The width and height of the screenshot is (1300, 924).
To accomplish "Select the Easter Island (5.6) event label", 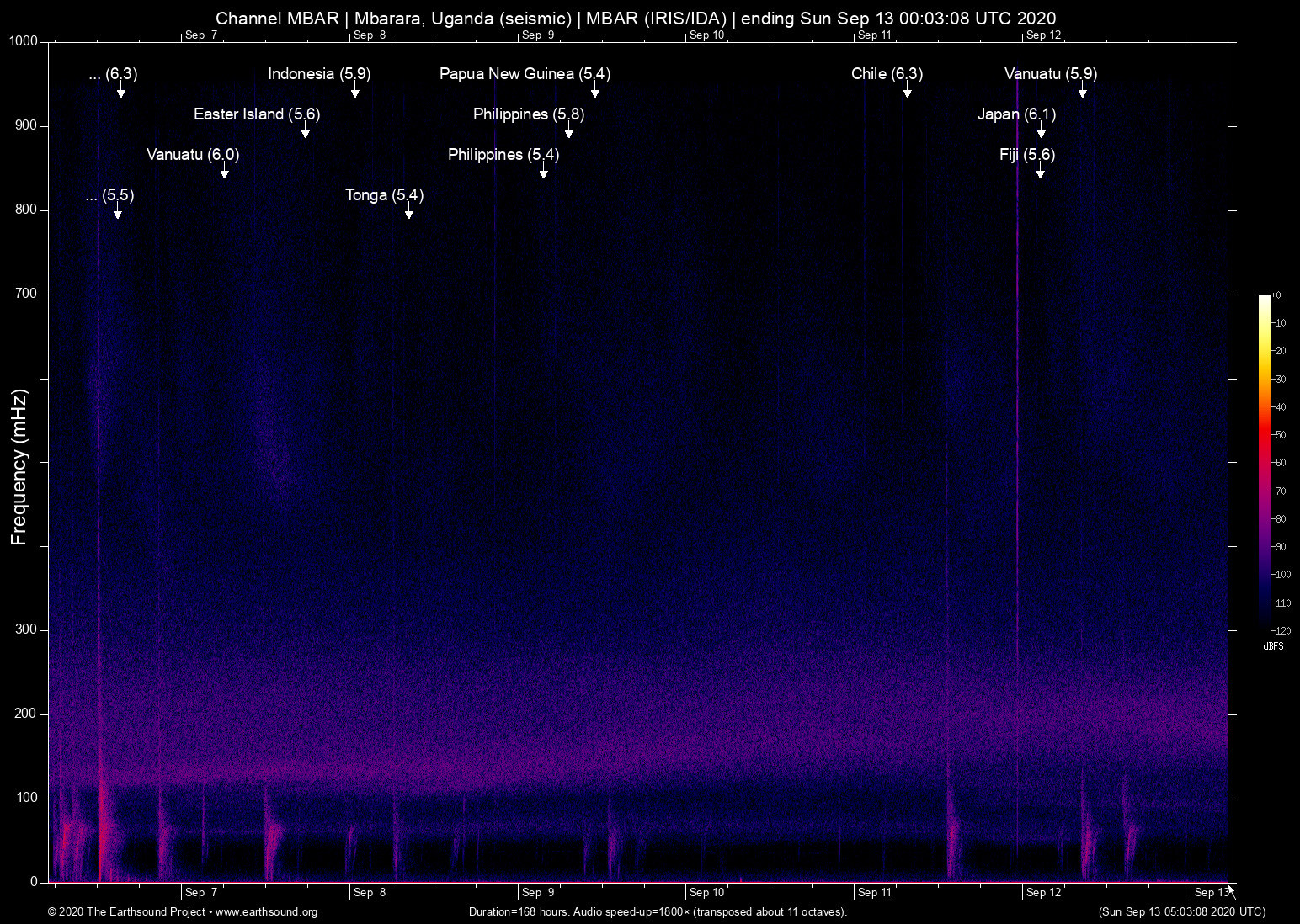I will coord(256,114).
